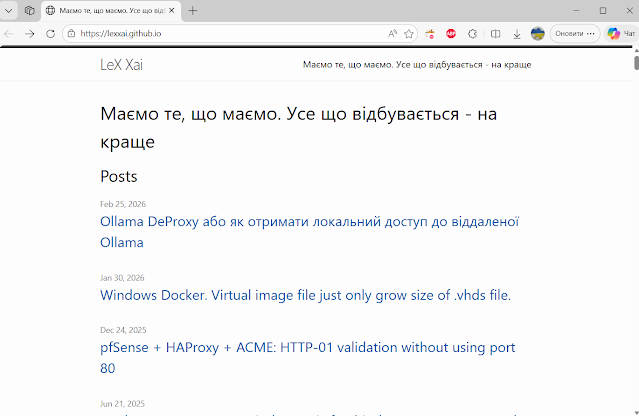Open the Windows Docker virtual image post
This screenshot has height=416, width=639.
click(x=305, y=295)
